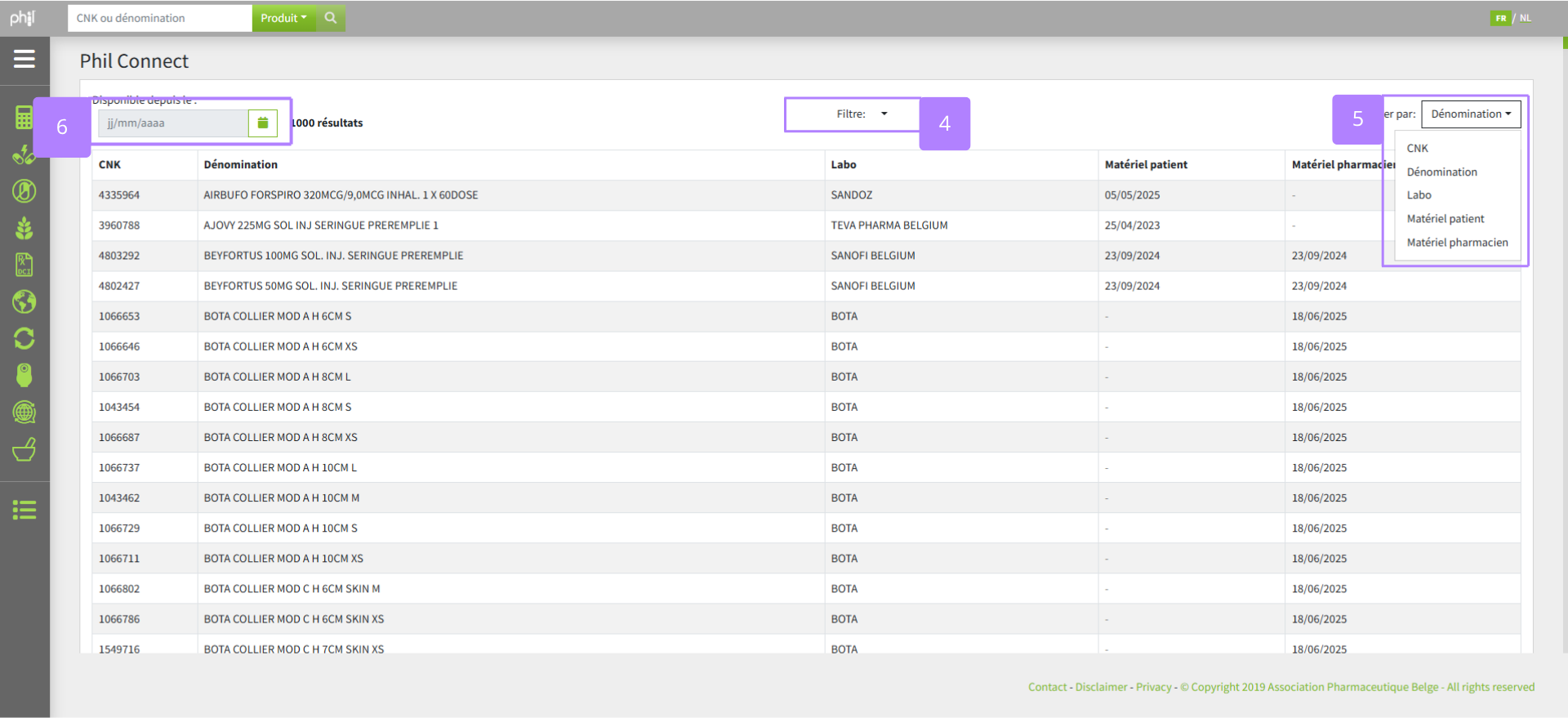Select BOTA COLLIER MOD C H 6CM SKIN M

(292, 588)
